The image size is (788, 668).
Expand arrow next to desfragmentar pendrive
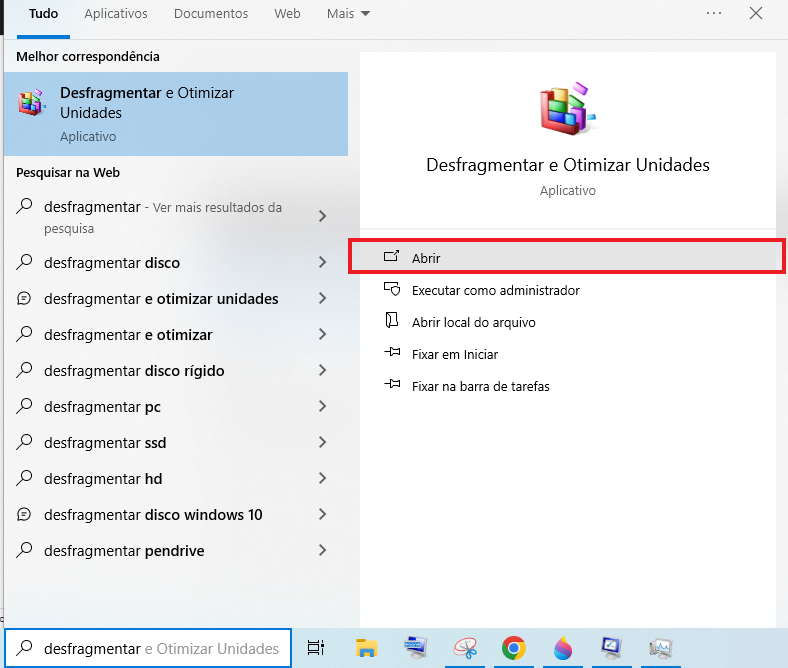[x=323, y=550]
